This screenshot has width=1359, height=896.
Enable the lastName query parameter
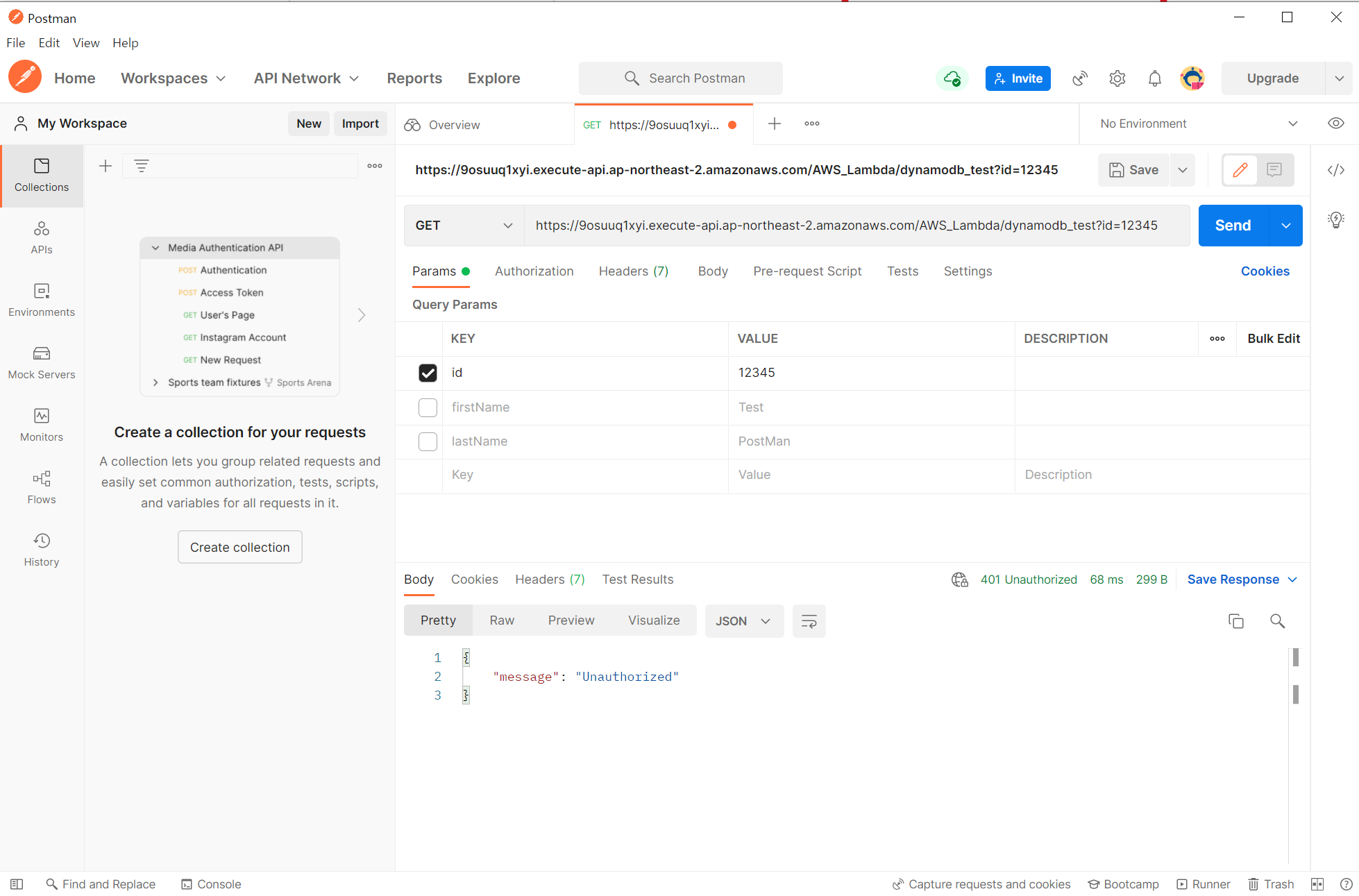[428, 441]
